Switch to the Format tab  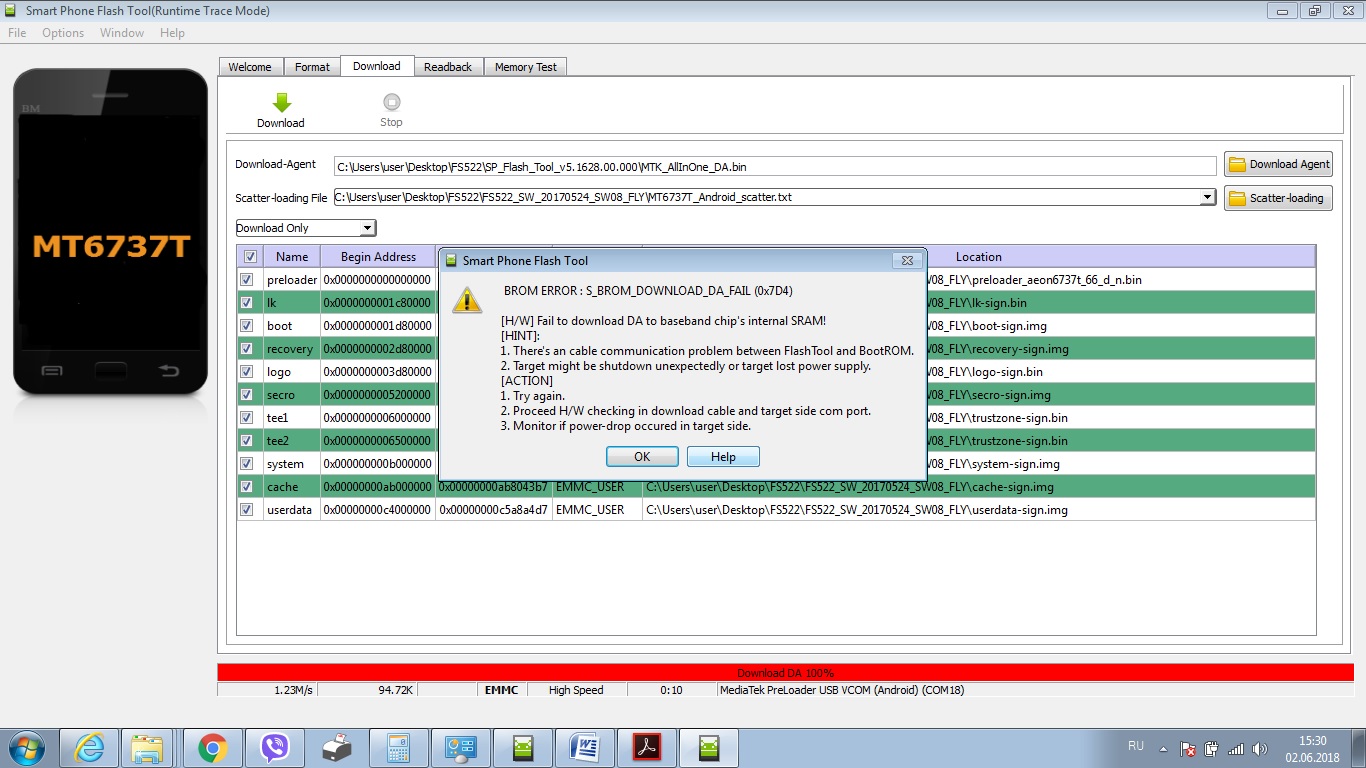(x=312, y=67)
